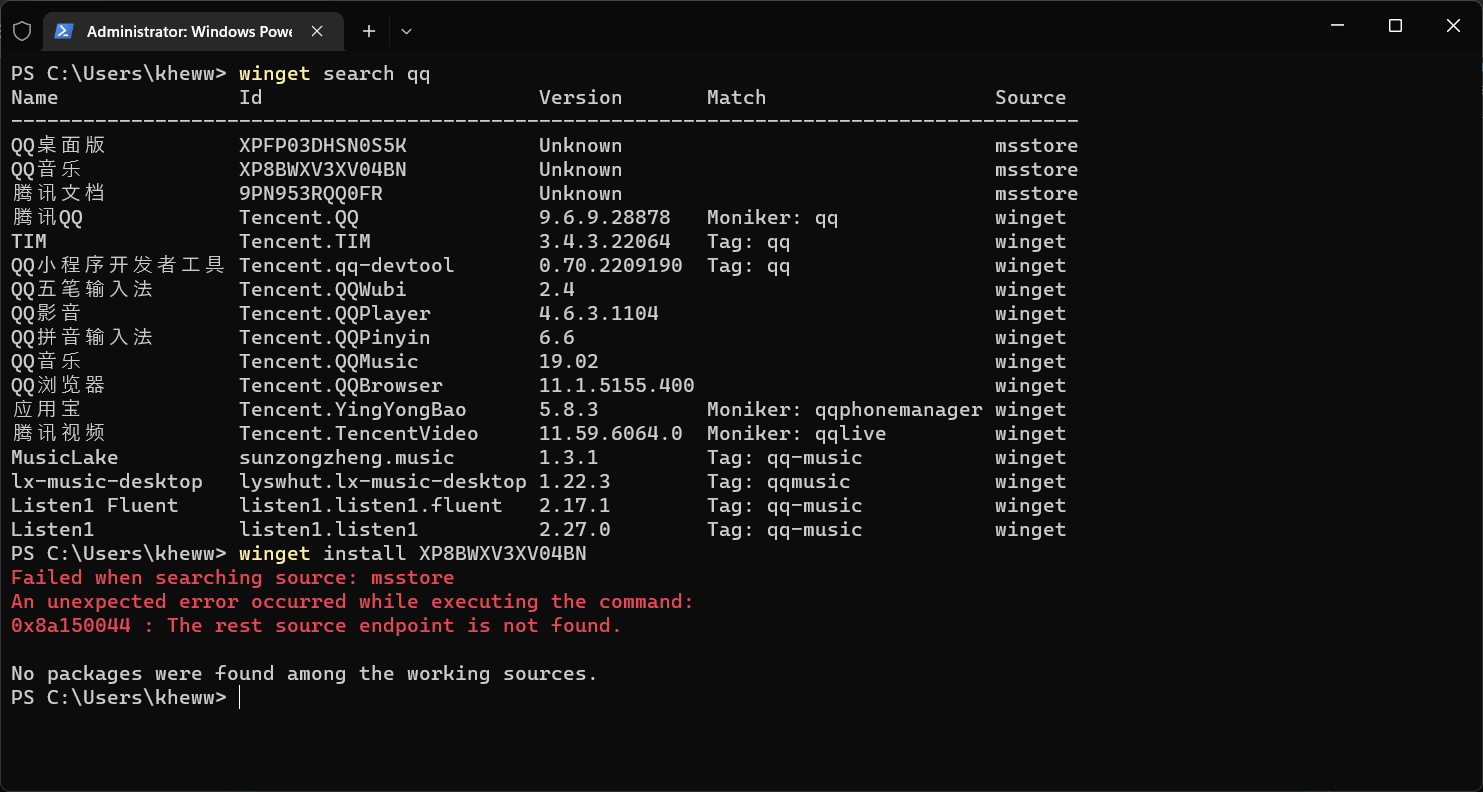This screenshot has height=792, width=1483.
Task: Open a new terminal tab with the plus button
Action: tap(369, 30)
